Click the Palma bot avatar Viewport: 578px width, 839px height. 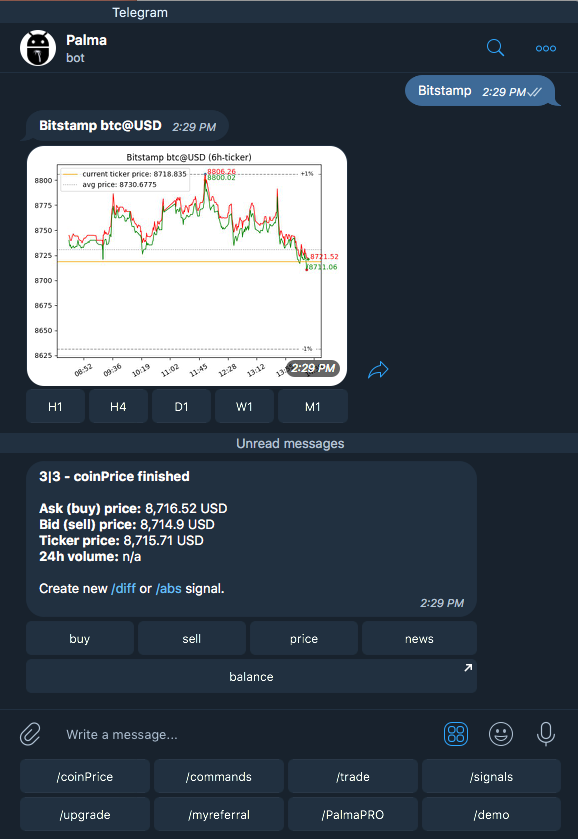tap(38, 48)
